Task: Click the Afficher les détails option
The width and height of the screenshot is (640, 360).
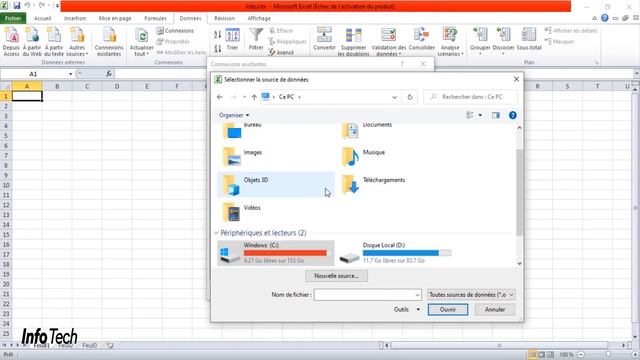Action: [571, 31]
